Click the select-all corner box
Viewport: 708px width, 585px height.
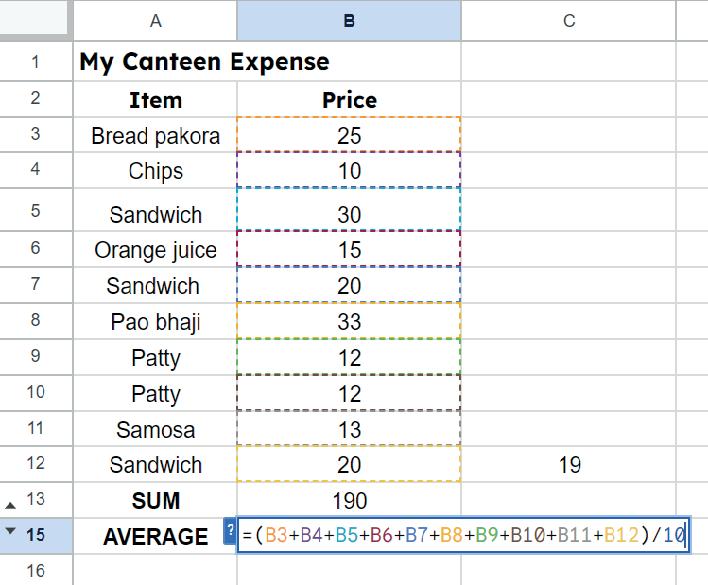36,20
